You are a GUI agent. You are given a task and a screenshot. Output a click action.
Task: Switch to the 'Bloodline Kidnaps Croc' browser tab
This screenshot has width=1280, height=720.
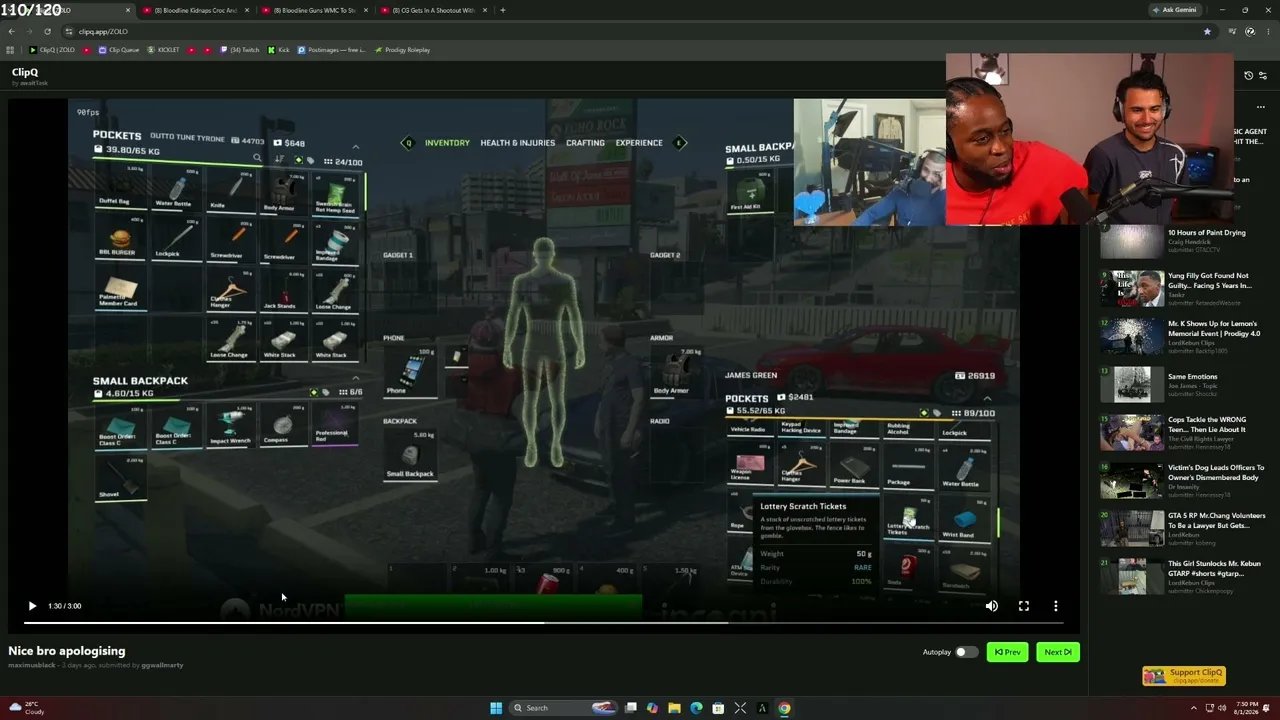click(x=195, y=10)
